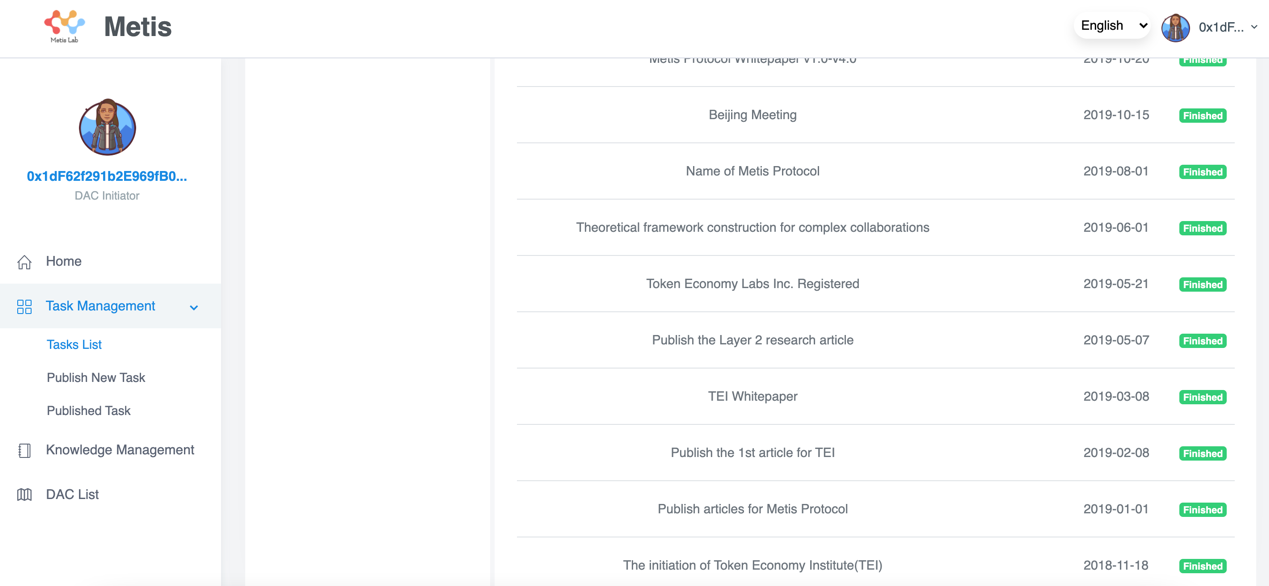This screenshot has height=586, width=1269.
Task: Click the Metis title text in header
Action: click(138, 27)
